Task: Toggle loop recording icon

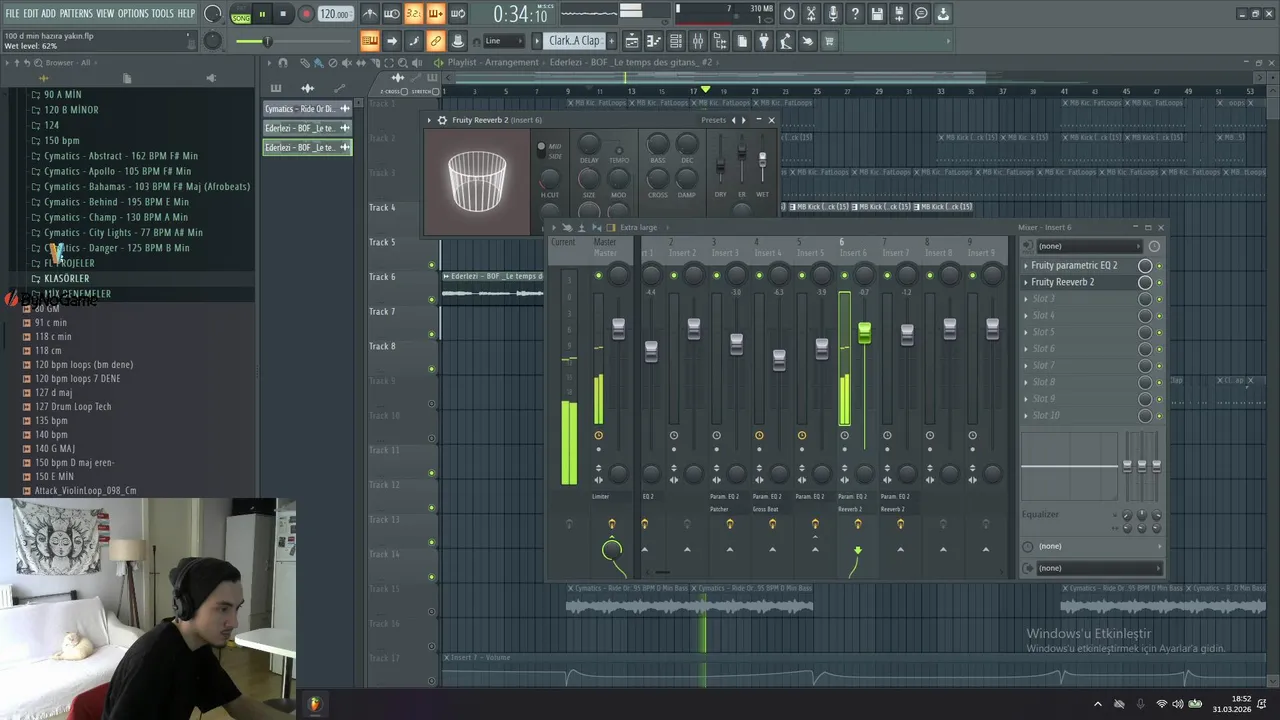Action: 458,14
